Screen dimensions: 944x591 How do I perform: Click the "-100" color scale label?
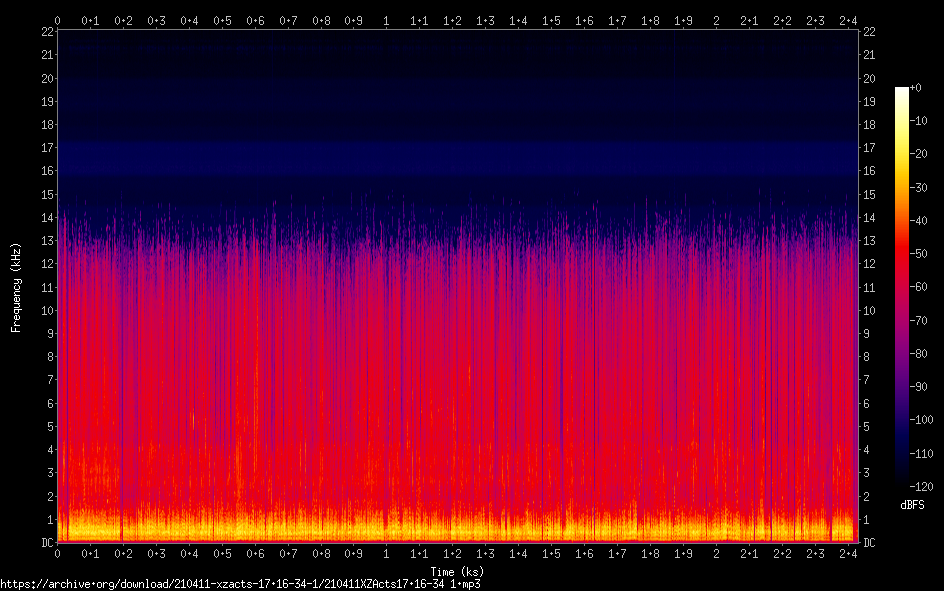(921, 420)
